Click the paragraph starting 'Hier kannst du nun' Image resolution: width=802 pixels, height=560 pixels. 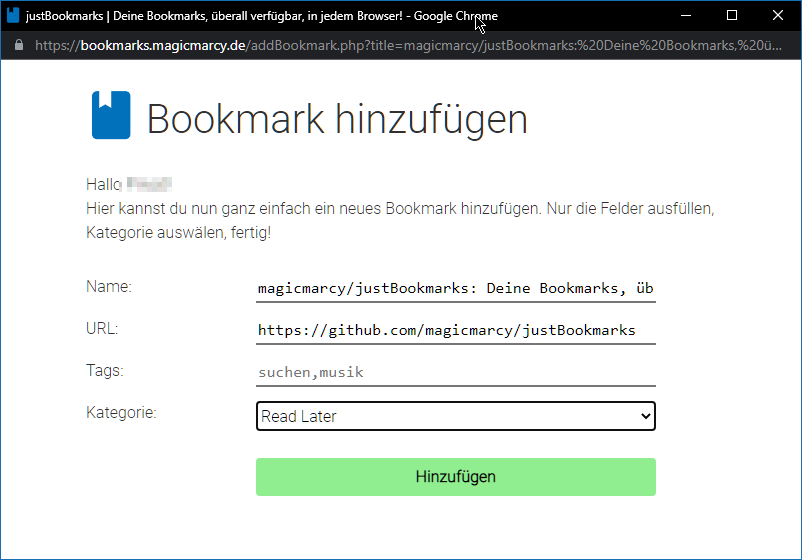(400, 220)
